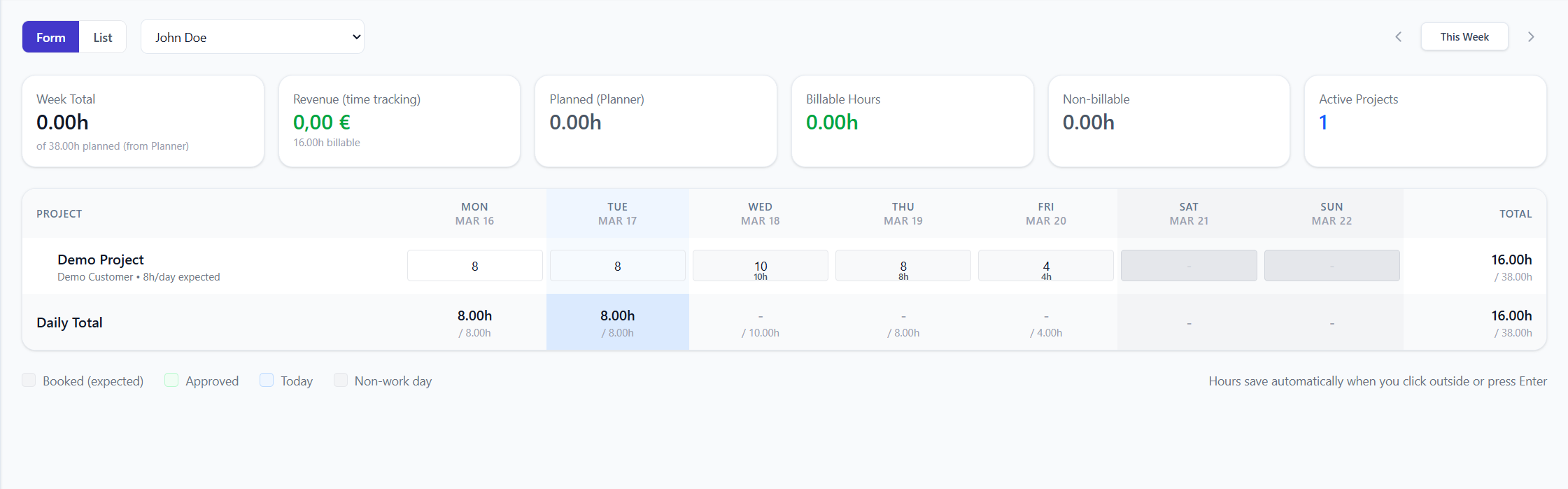This screenshot has height=489, width=1568.
Task: Click the Sunday Mar 22 hours cell
Action: click(x=1332, y=266)
